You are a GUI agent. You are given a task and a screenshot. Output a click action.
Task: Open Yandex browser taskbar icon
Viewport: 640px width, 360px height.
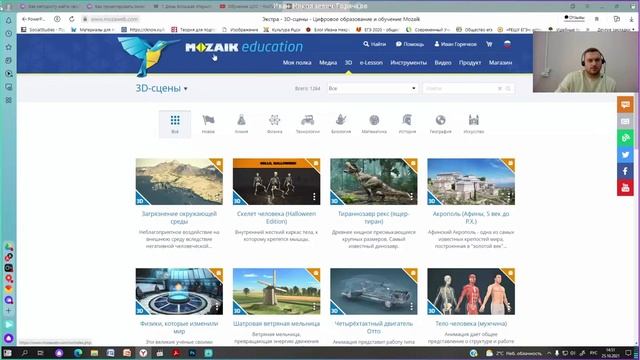143,353
